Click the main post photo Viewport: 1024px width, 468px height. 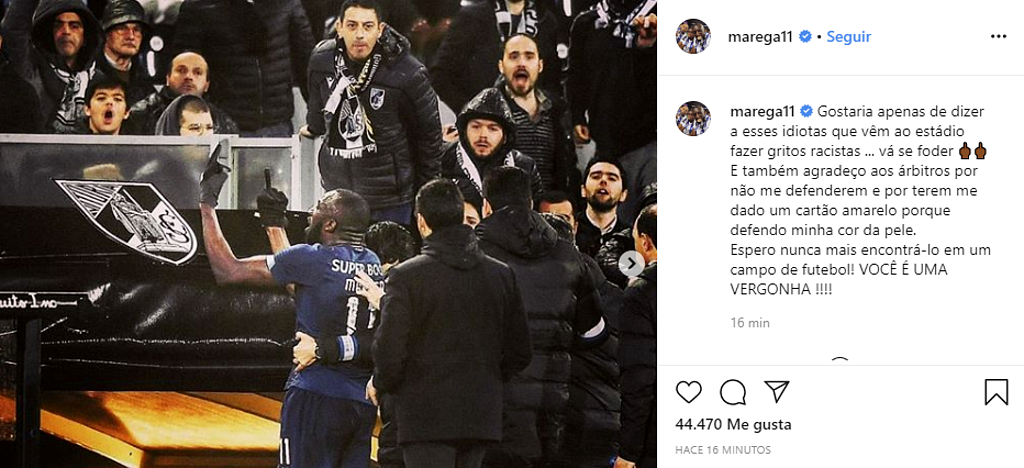click(x=328, y=234)
